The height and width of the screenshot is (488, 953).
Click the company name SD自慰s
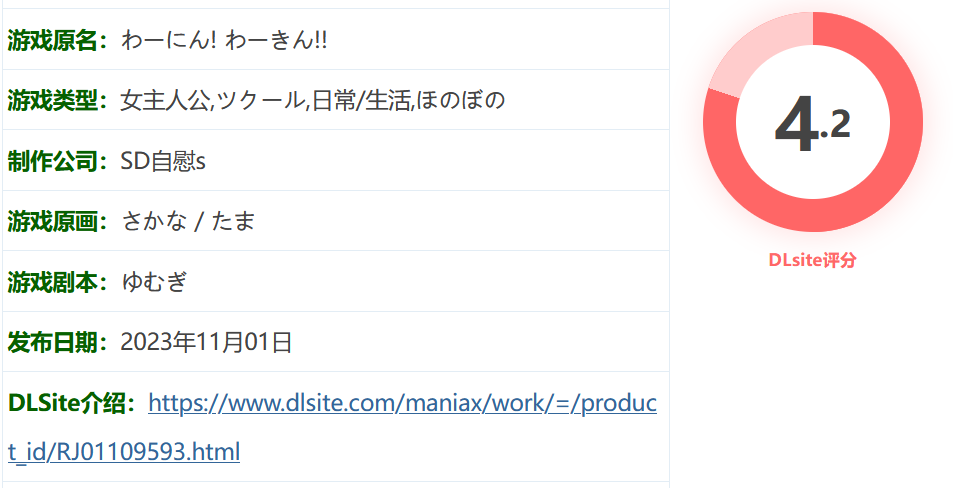point(163,161)
